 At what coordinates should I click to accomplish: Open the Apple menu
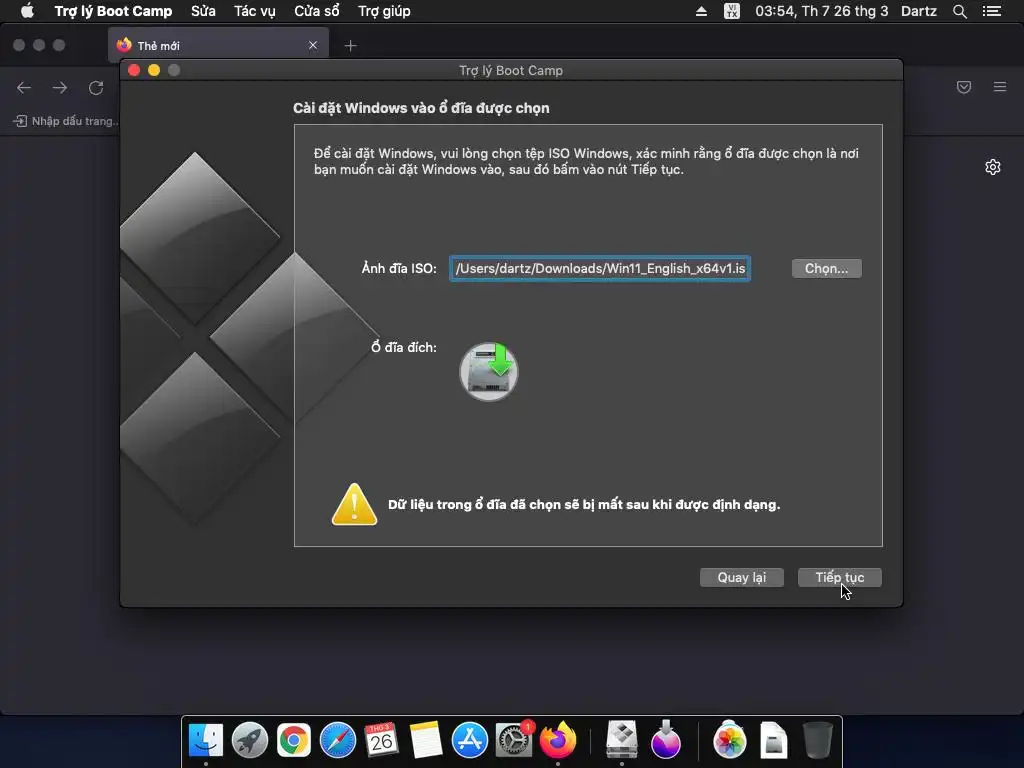coord(27,11)
